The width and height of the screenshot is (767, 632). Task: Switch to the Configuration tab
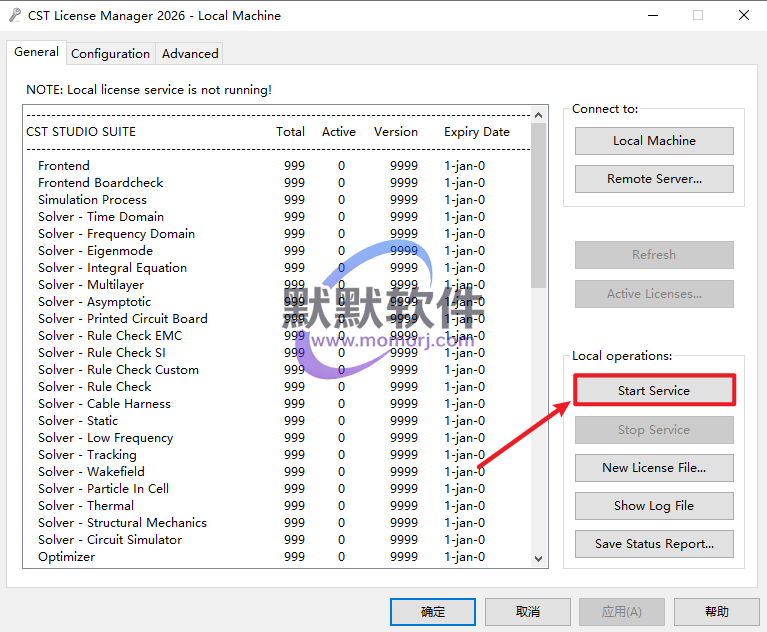tap(110, 54)
